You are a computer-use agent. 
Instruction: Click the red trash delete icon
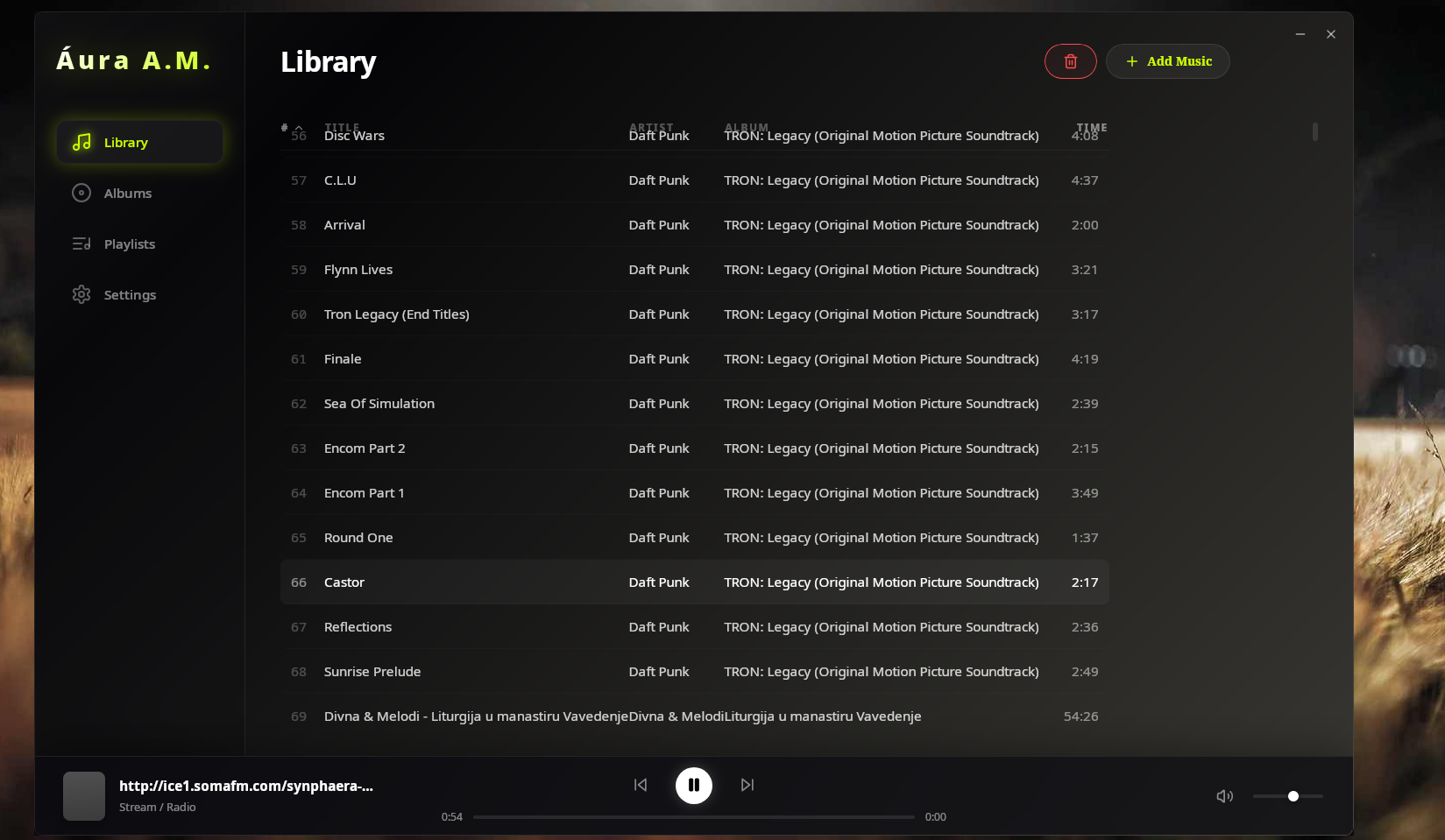[1070, 61]
